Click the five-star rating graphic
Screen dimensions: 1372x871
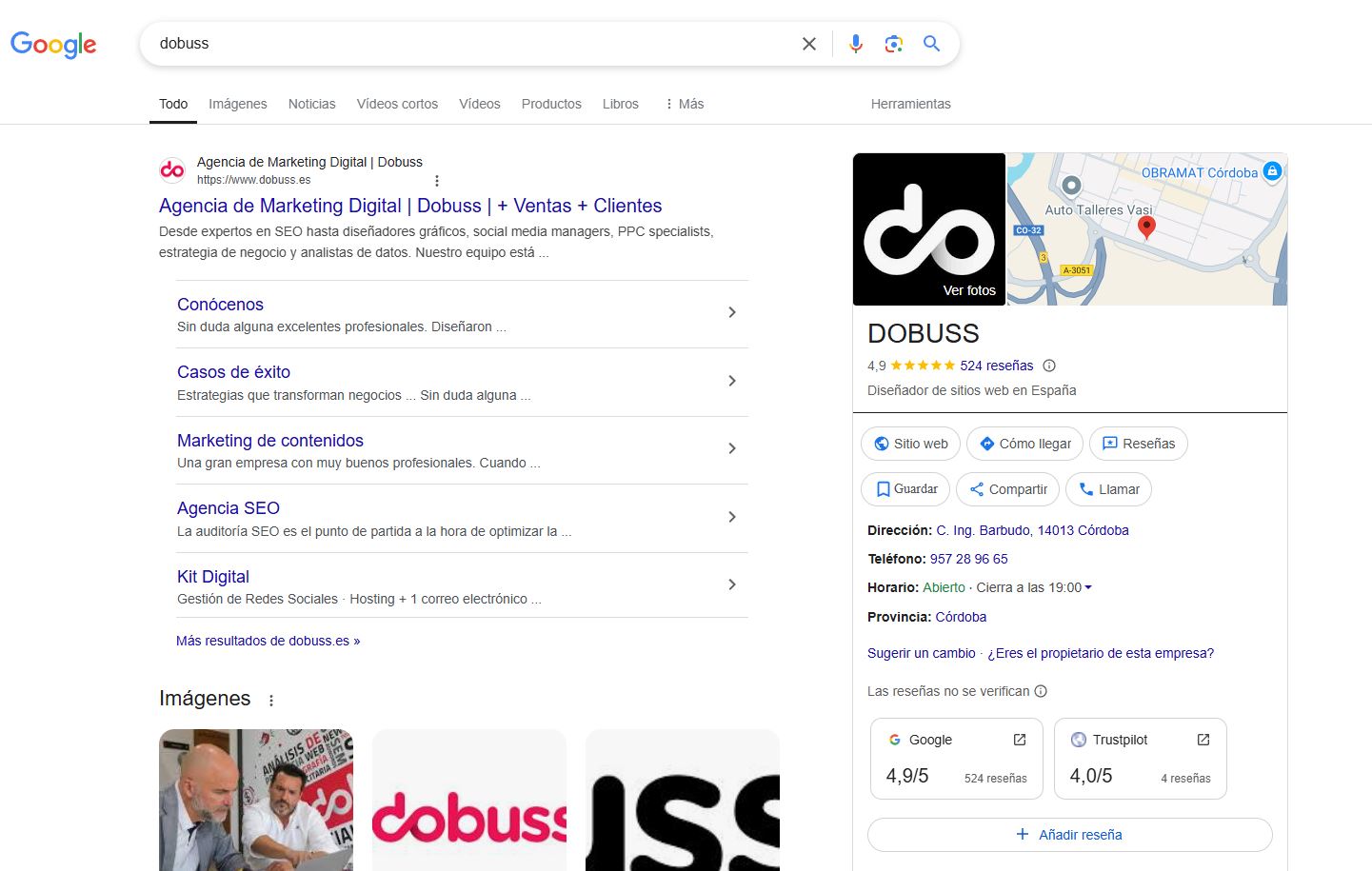click(923, 366)
